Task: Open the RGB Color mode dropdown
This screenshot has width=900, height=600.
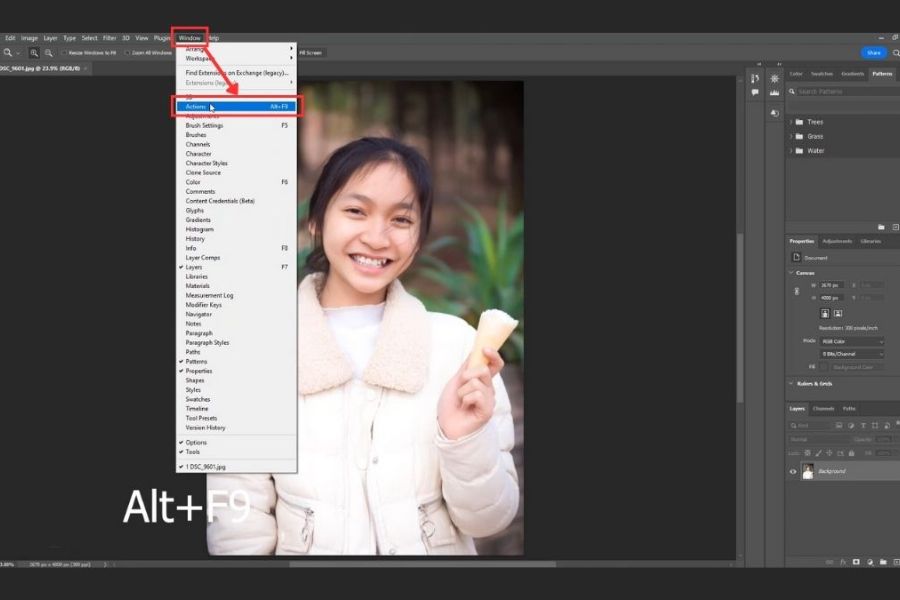Action: pyautogui.click(x=852, y=341)
